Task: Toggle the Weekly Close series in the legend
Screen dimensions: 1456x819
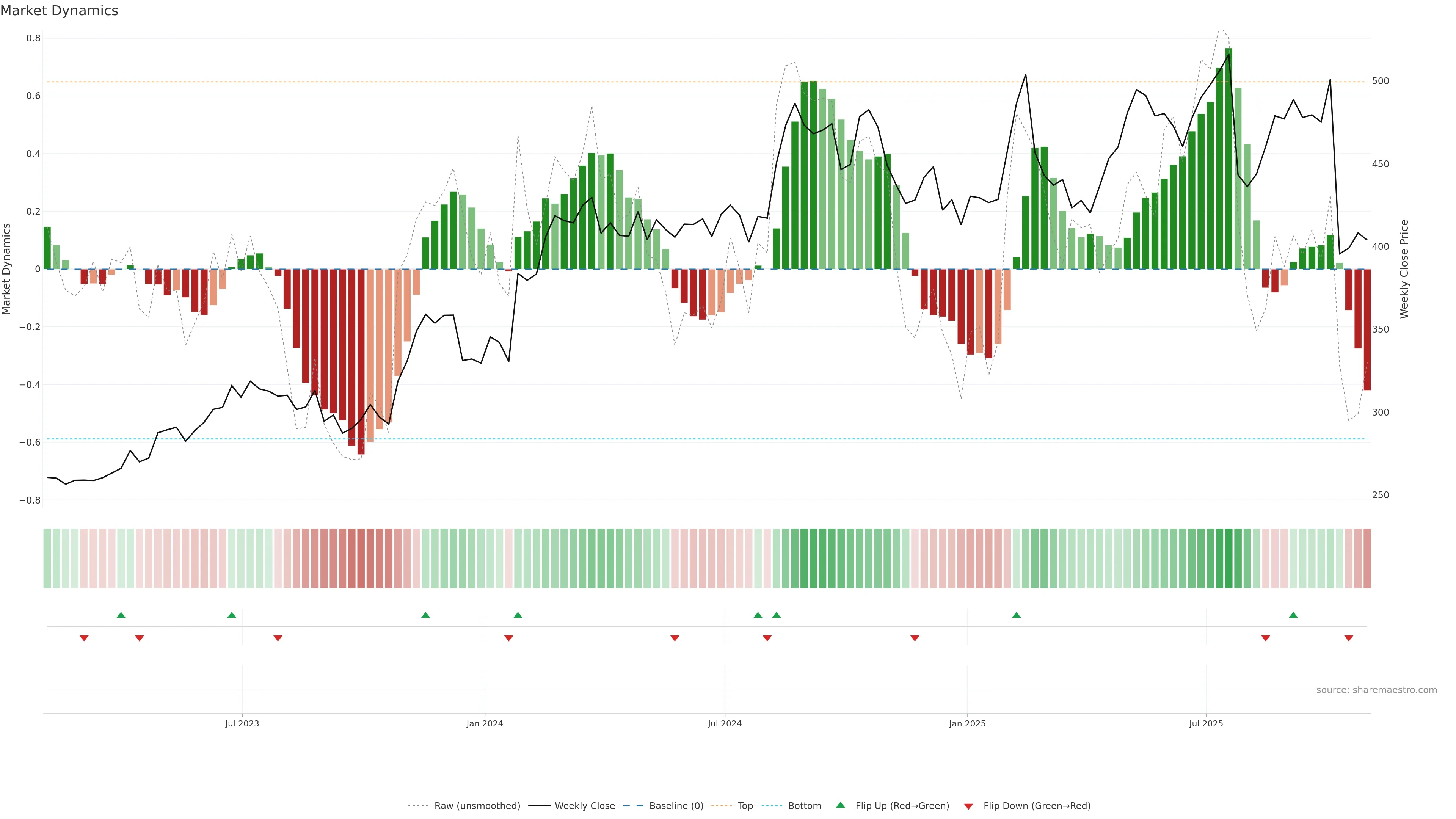Action: tap(584, 806)
